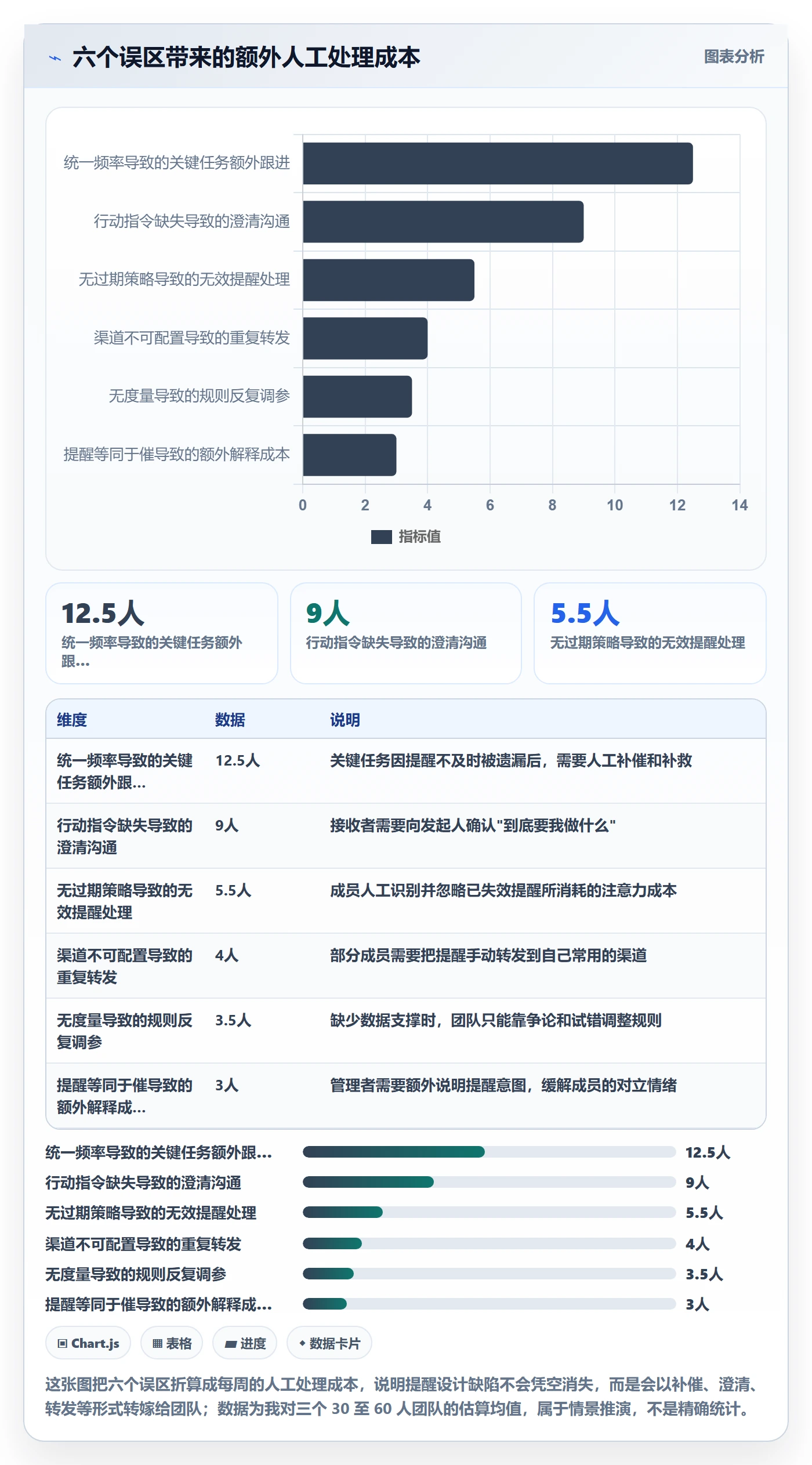
Task: Click the 12.5人 progress bar
Action: pyautogui.click(x=489, y=1152)
